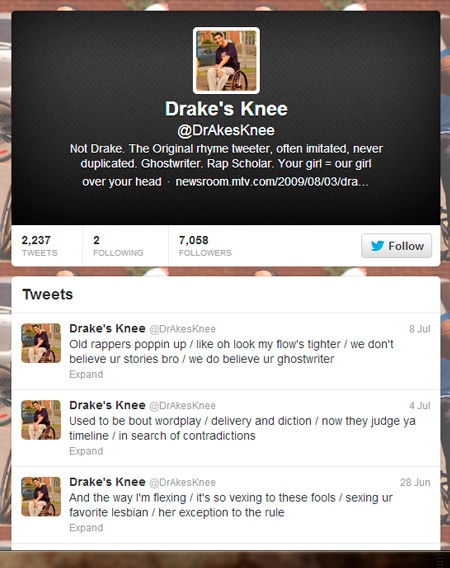This screenshot has height=568, width=450.
Task: Click the avatar on the 8 Jul tweet
Action: [41, 343]
